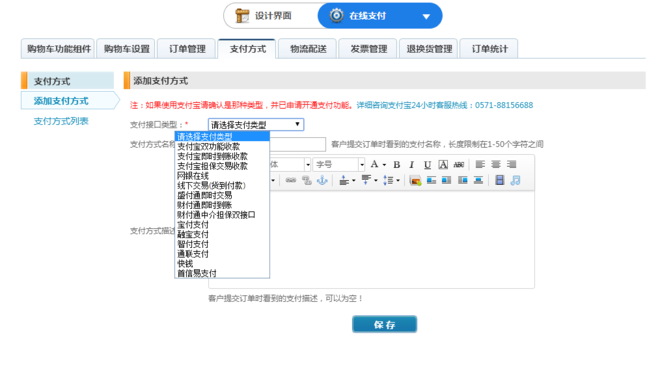The width and height of the screenshot is (660, 376).
Task: Toggle bold formatting in the editor
Action: (x=397, y=165)
